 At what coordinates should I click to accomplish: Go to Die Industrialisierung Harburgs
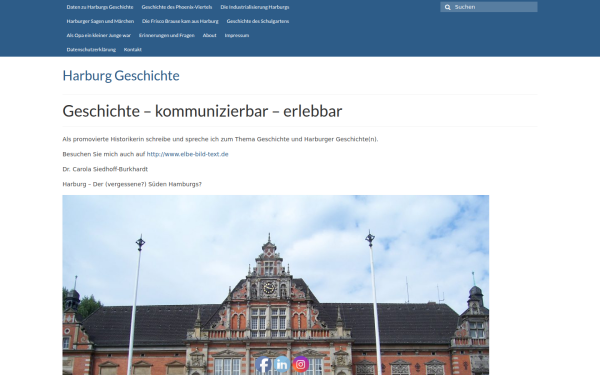tap(255, 7)
